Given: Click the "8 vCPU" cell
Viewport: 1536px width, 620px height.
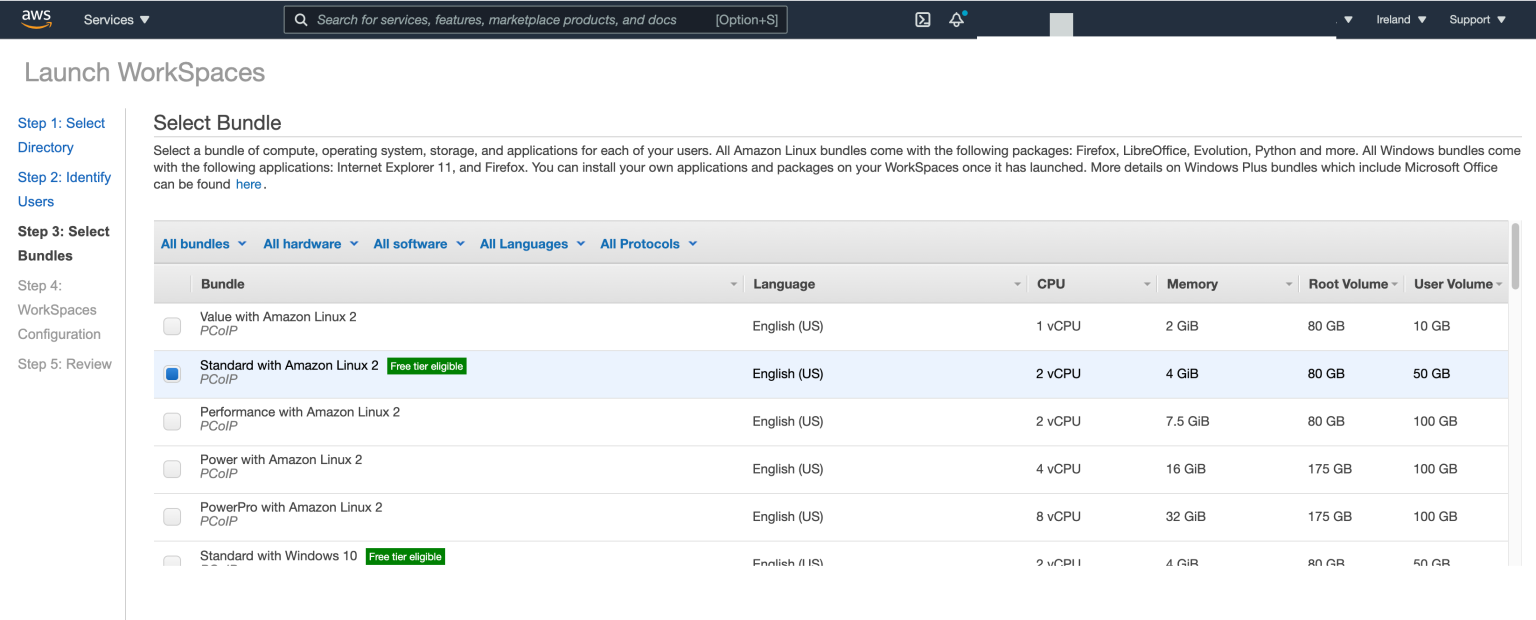Looking at the screenshot, I should (x=1058, y=517).
